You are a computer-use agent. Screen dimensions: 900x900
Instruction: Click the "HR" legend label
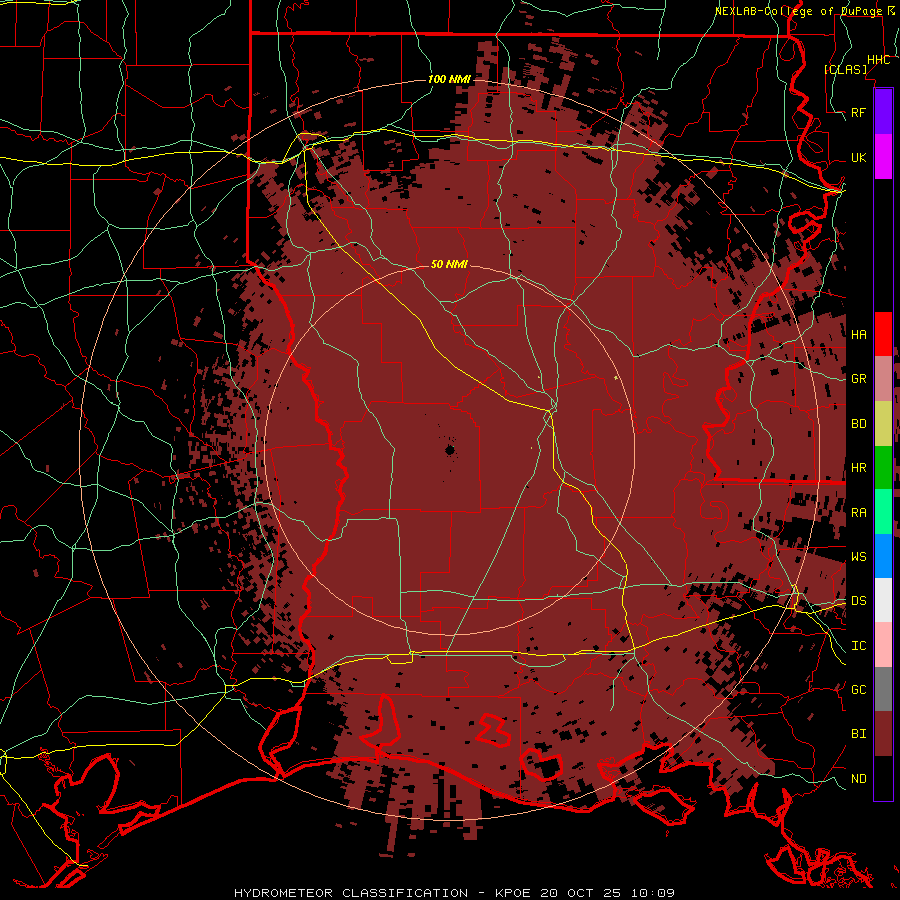point(859,468)
